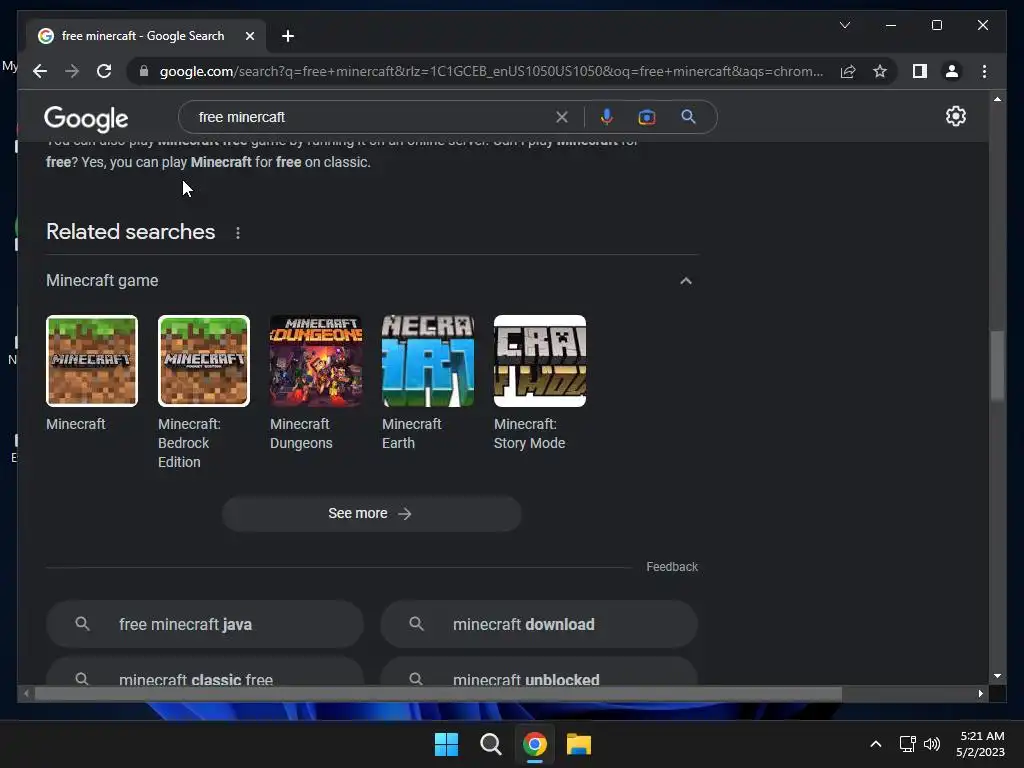The height and width of the screenshot is (768, 1024).
Task: Go to the Google homepage logo
Action: pyautogui.click(x=86, y=118)
